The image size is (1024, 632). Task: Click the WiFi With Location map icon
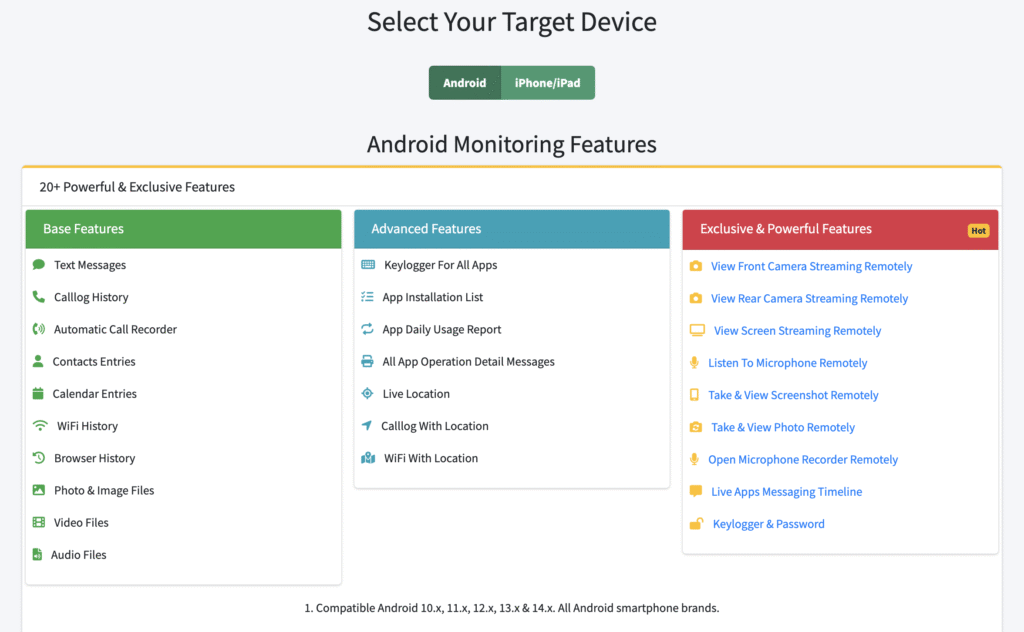[368, 458]
